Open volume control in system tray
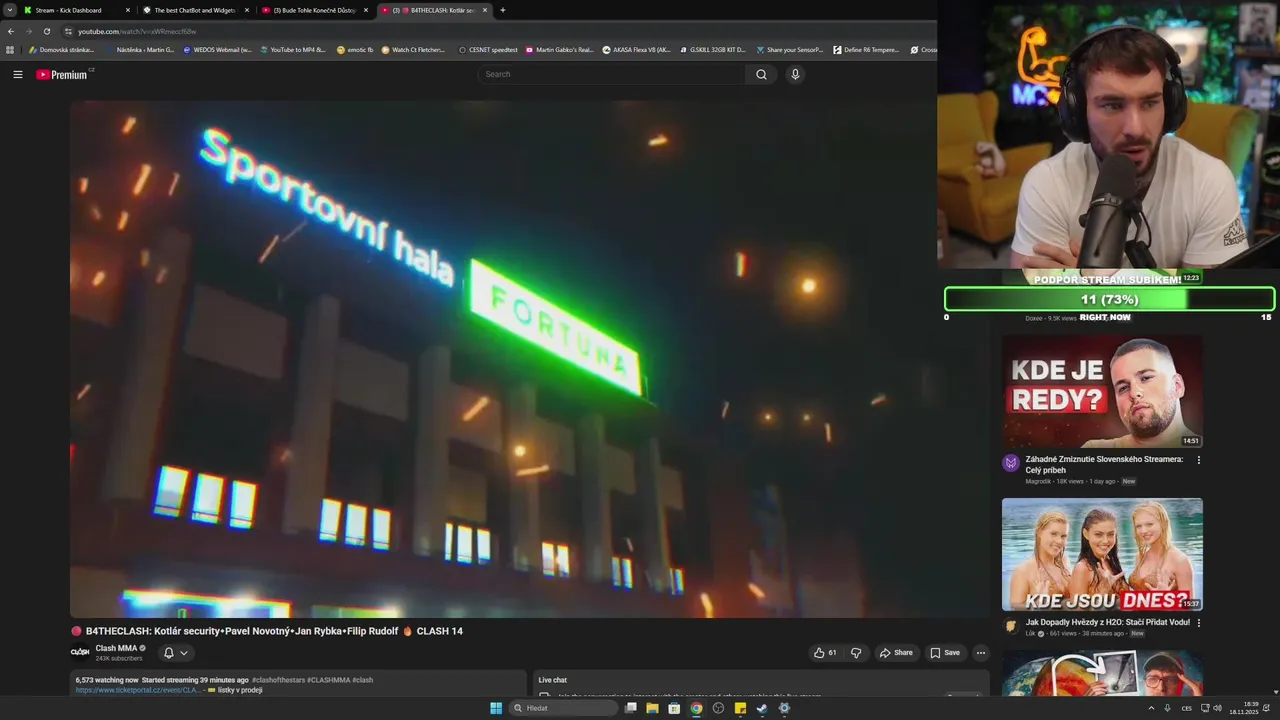The image size is (1280, 720). point(1217,708)
